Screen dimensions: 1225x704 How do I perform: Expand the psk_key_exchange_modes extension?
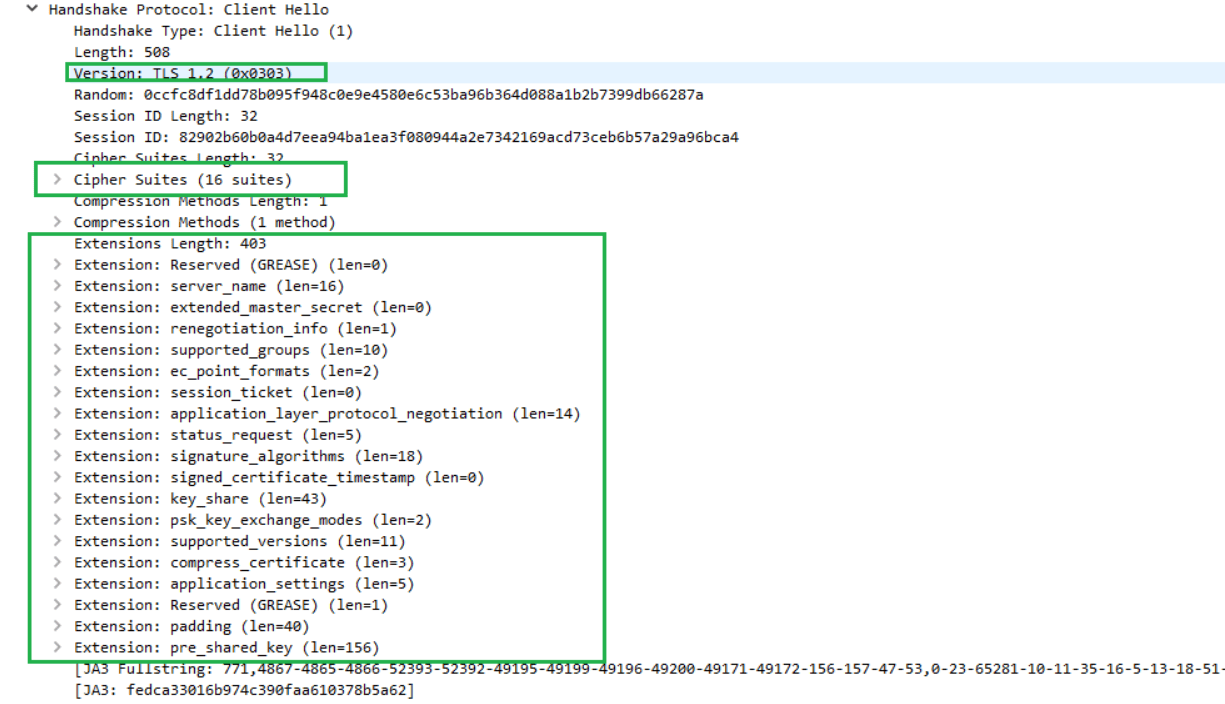[x=57, y=520]
